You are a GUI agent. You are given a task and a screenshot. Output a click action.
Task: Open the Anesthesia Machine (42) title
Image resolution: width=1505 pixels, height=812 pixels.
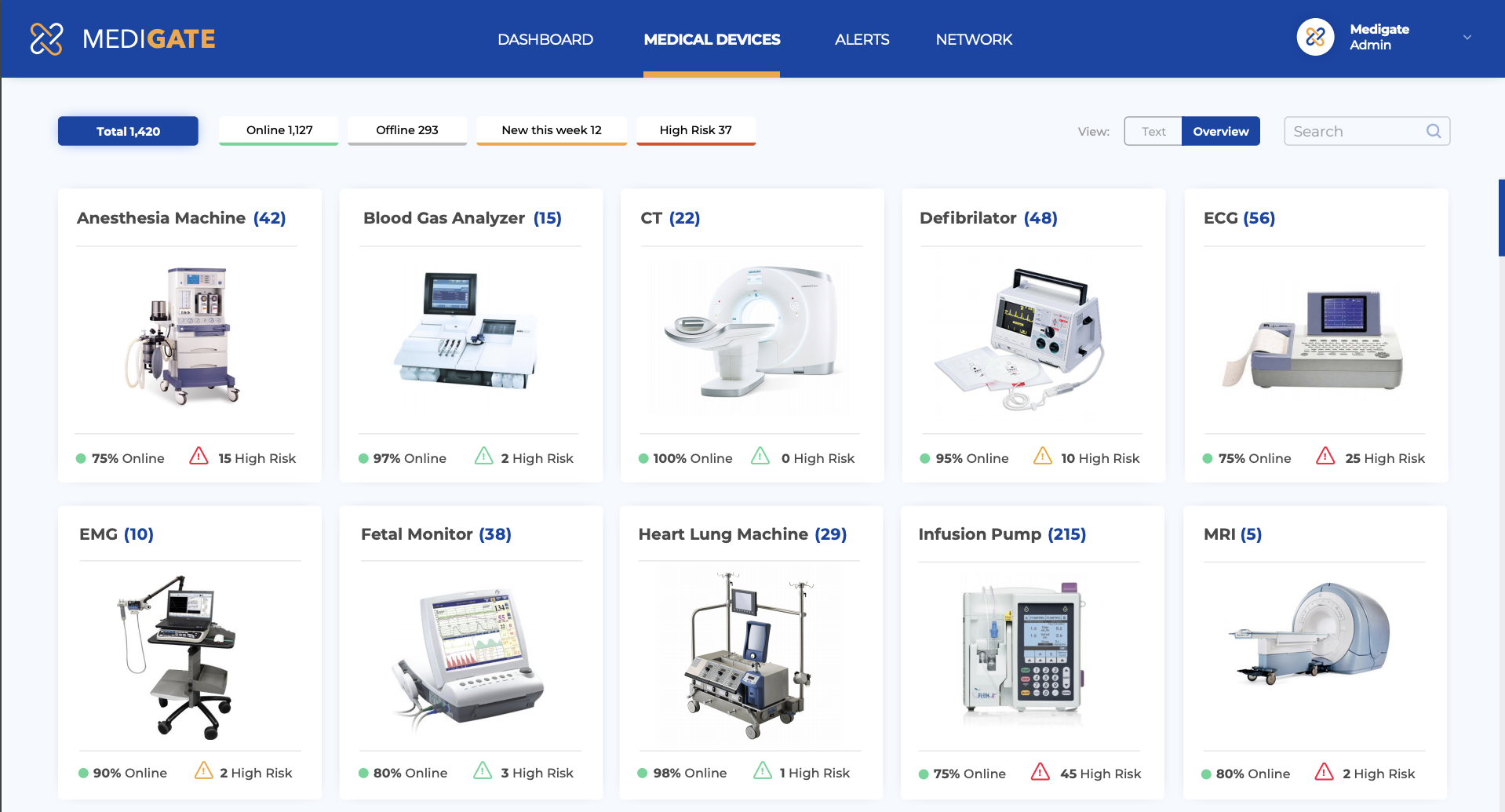181,218
